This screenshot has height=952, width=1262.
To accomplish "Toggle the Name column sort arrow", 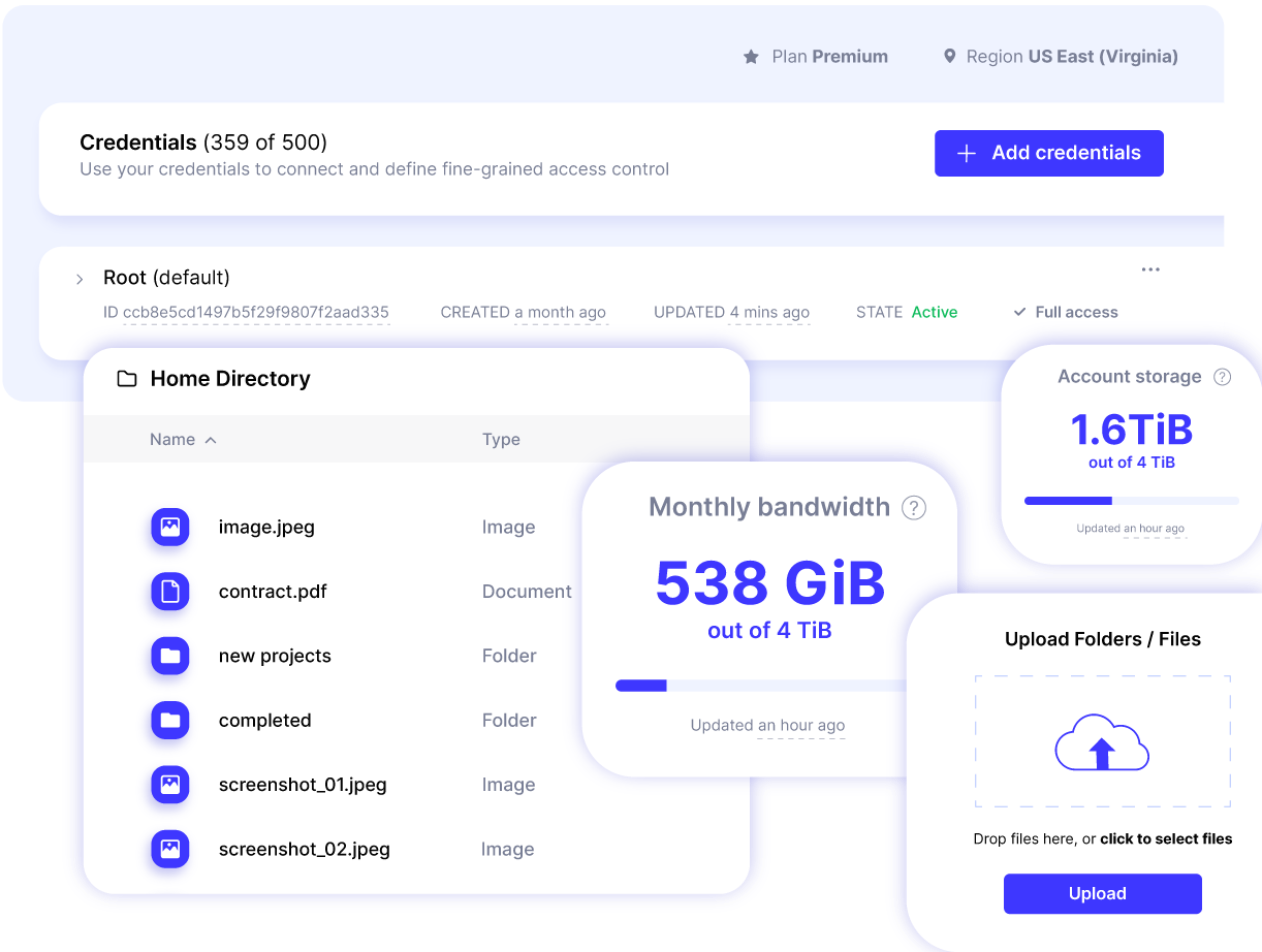I will 211,440.
